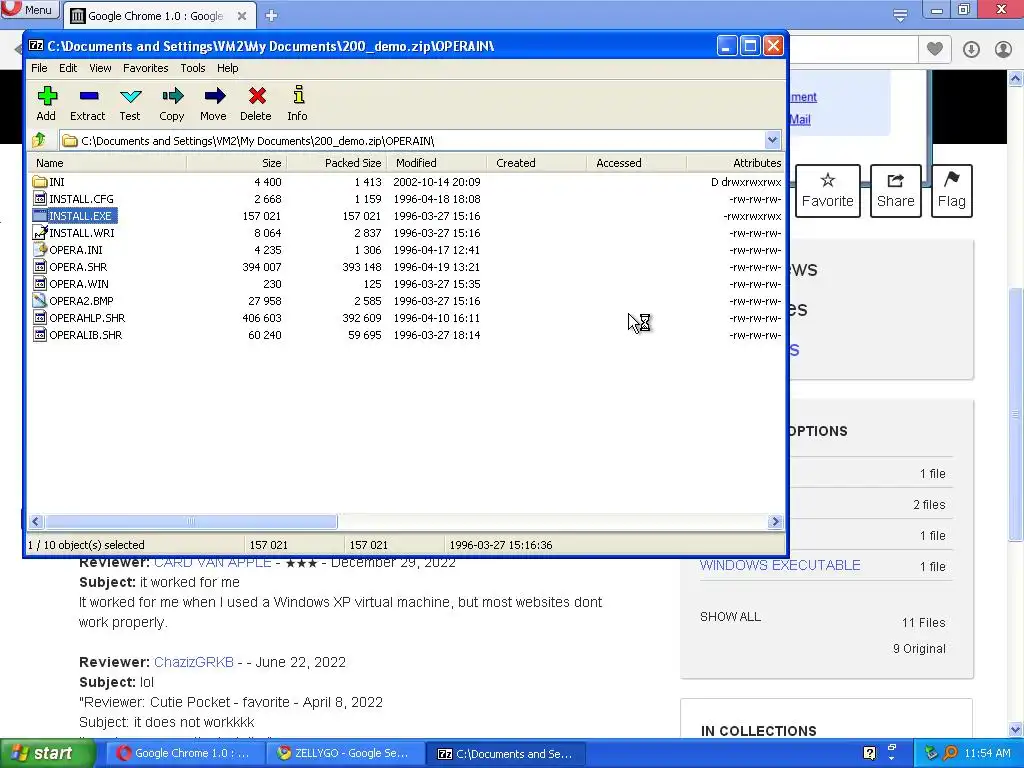Image resolution: width=1024 pixels, height=768 pixels.
Task: Sort files by Size column header
Action: click(236, 163)
